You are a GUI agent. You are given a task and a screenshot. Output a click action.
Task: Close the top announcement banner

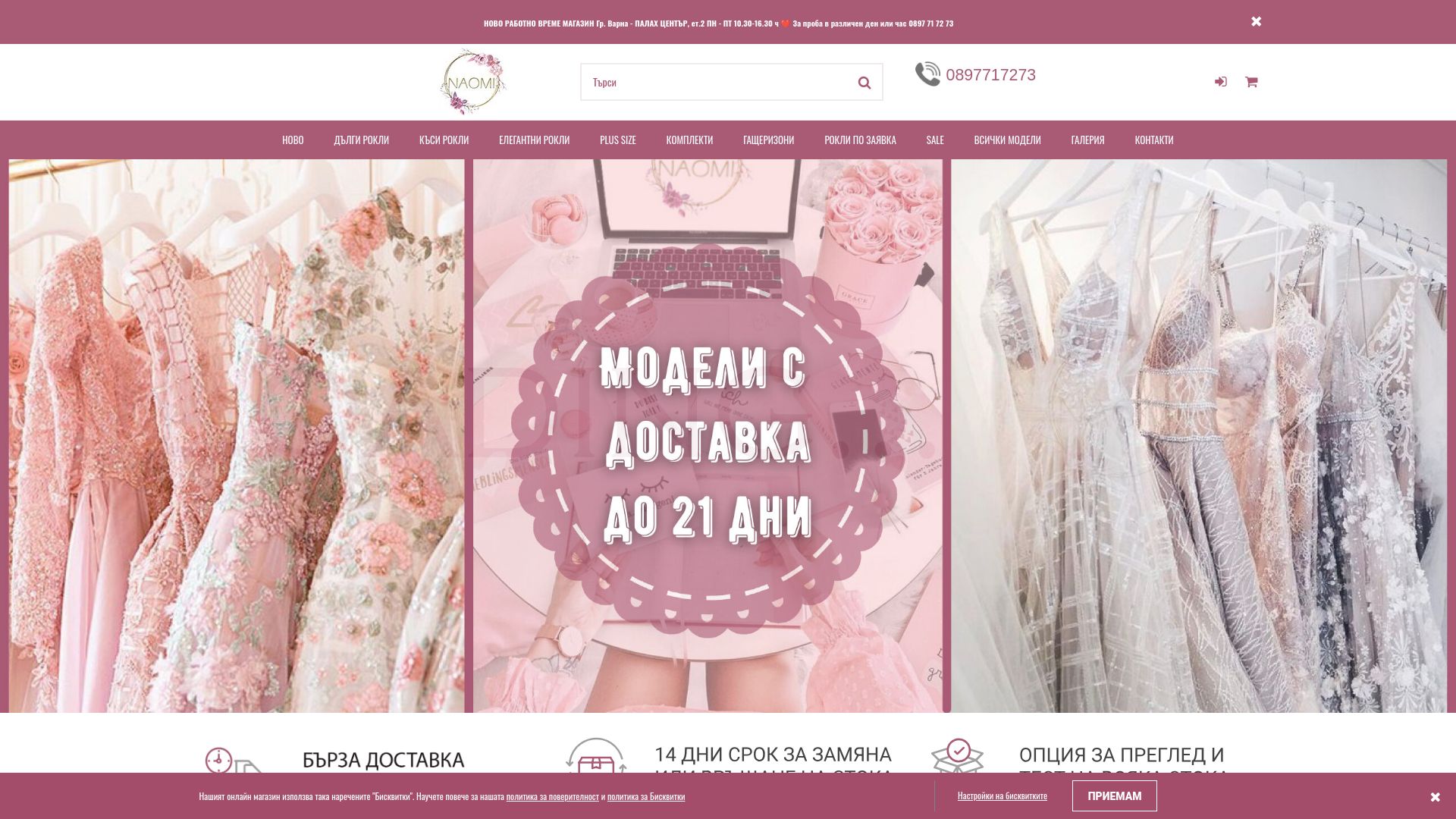(x=1257, y=21)
